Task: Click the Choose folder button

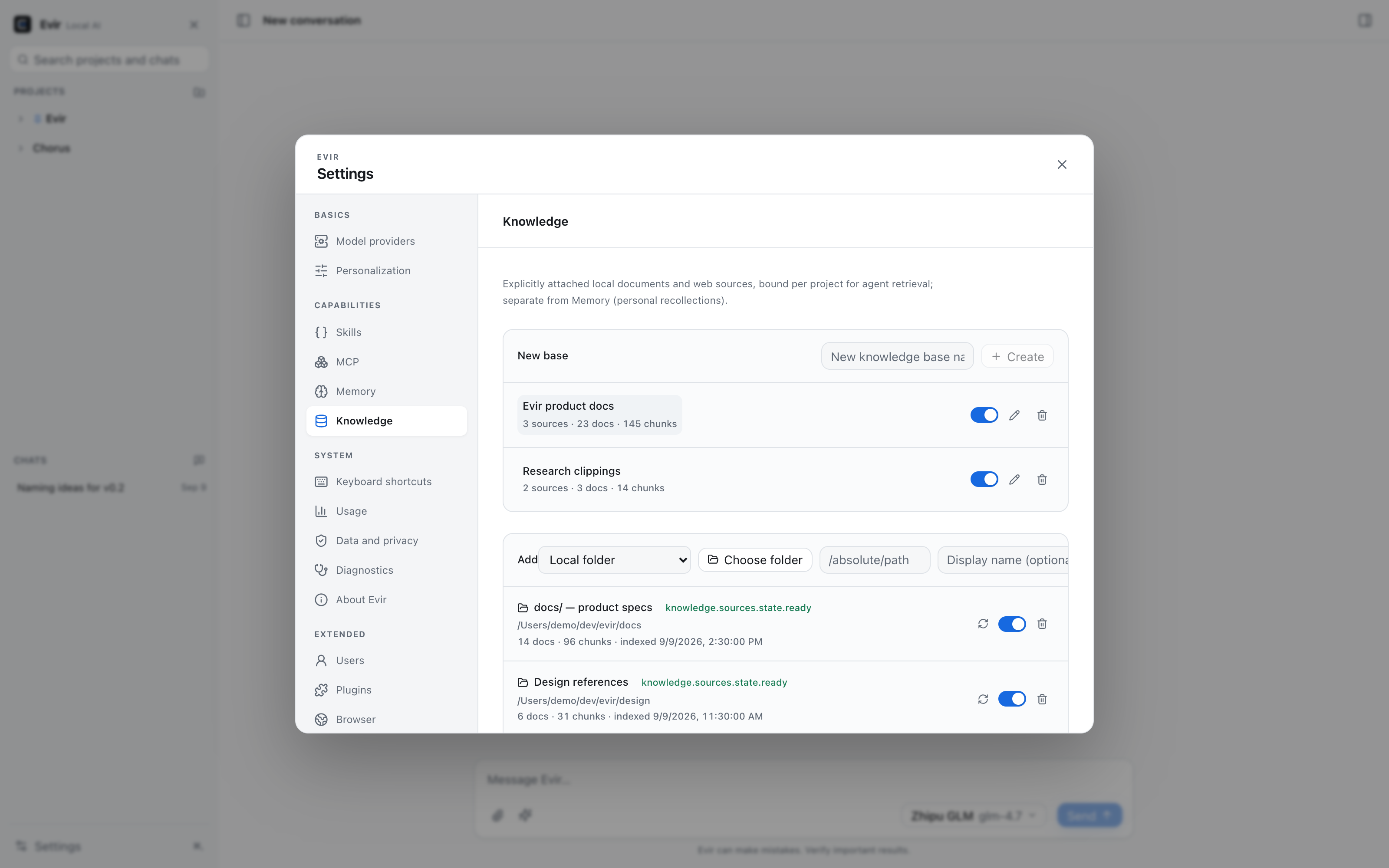Action: (x=755, y=560)
